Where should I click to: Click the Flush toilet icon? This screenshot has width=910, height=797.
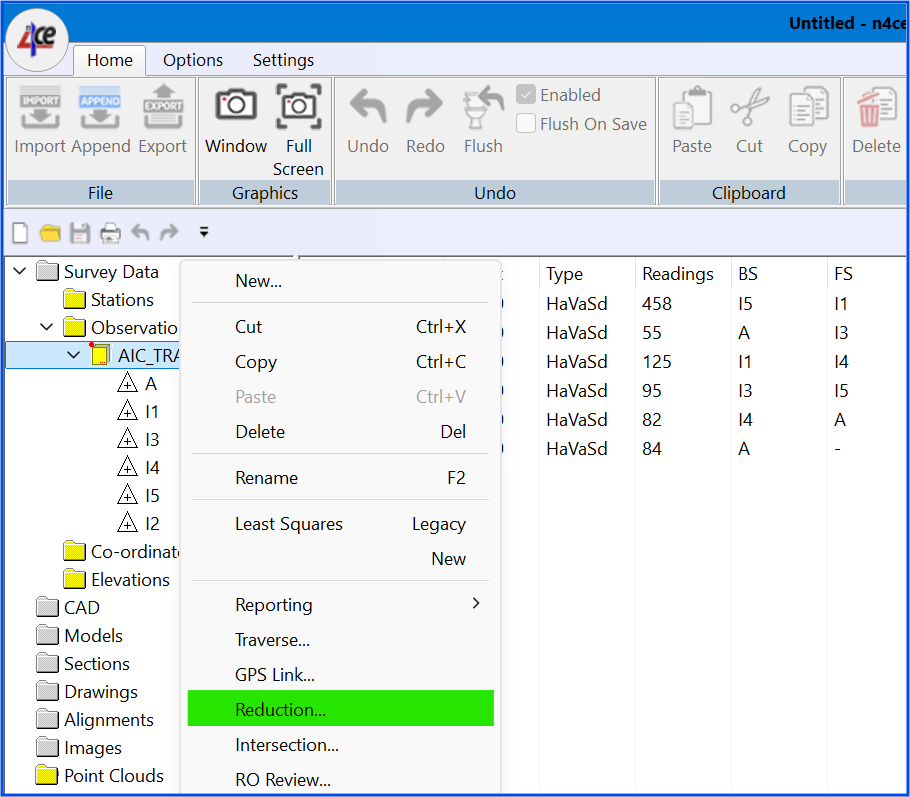[483, 107]
